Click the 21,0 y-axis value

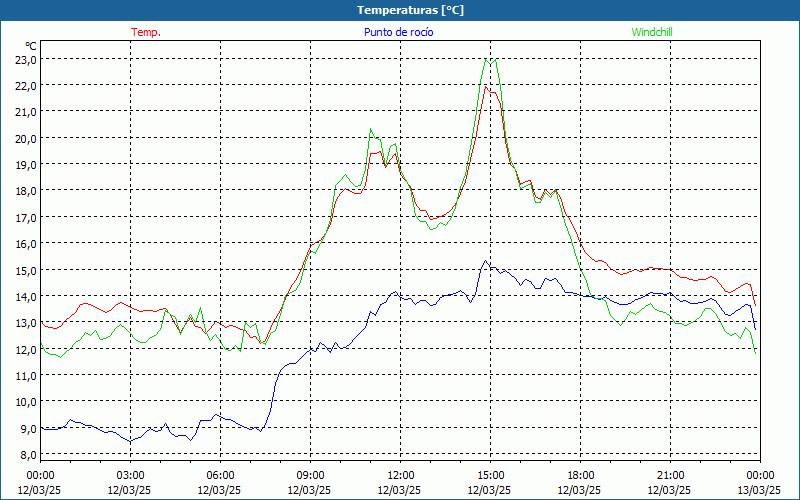[x=26, y=112]
